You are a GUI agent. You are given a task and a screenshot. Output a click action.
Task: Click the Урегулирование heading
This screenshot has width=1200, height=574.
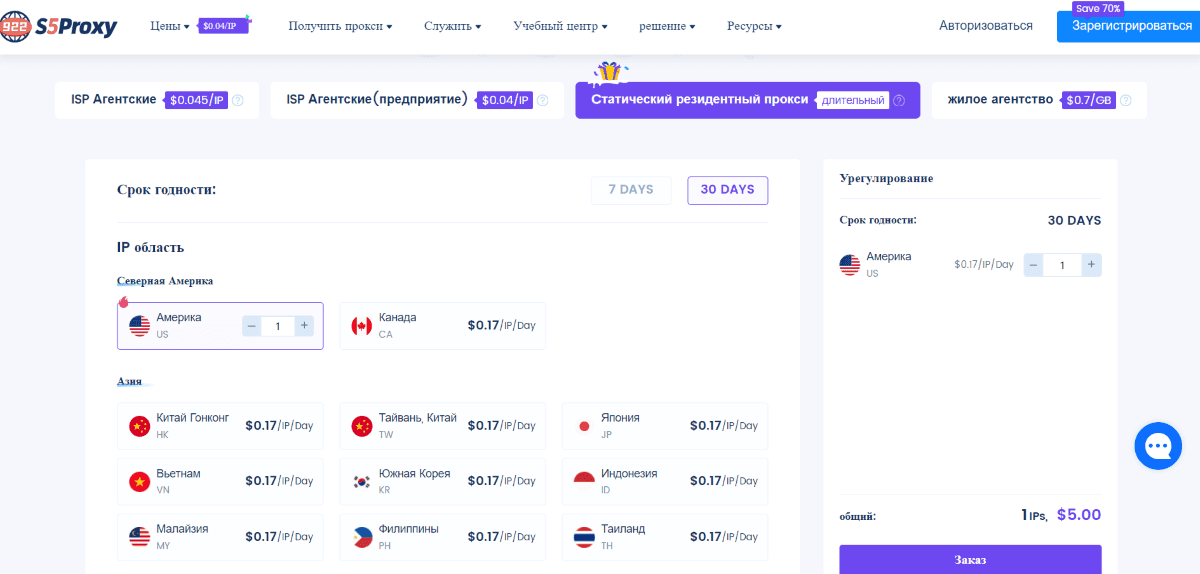click(886, 178)
